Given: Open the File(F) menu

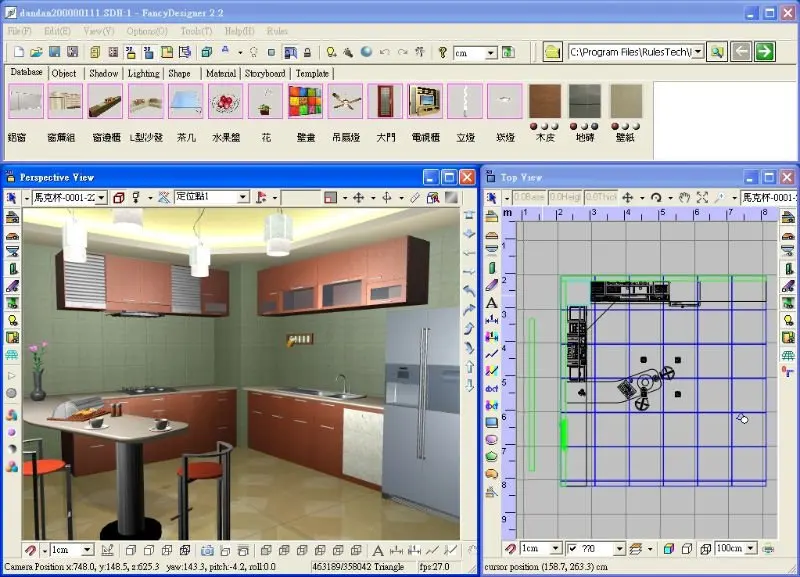Looking at the screenshot, I should (19, 31).
